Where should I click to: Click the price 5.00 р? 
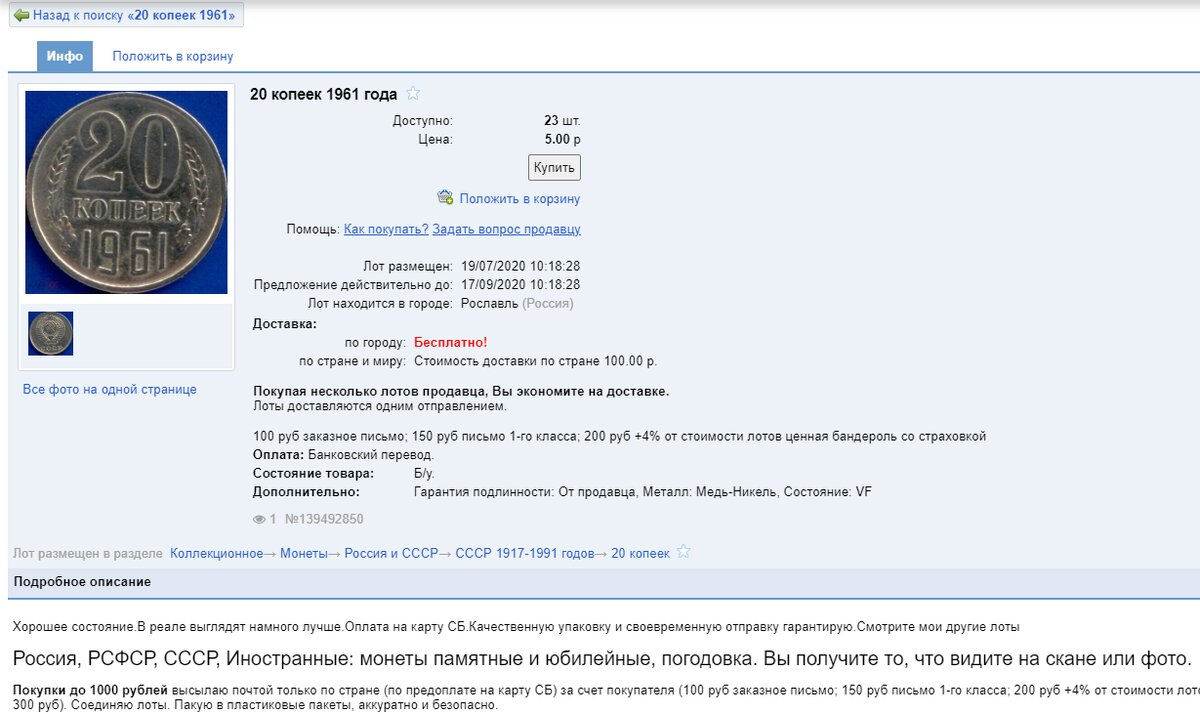click(562, 140)
